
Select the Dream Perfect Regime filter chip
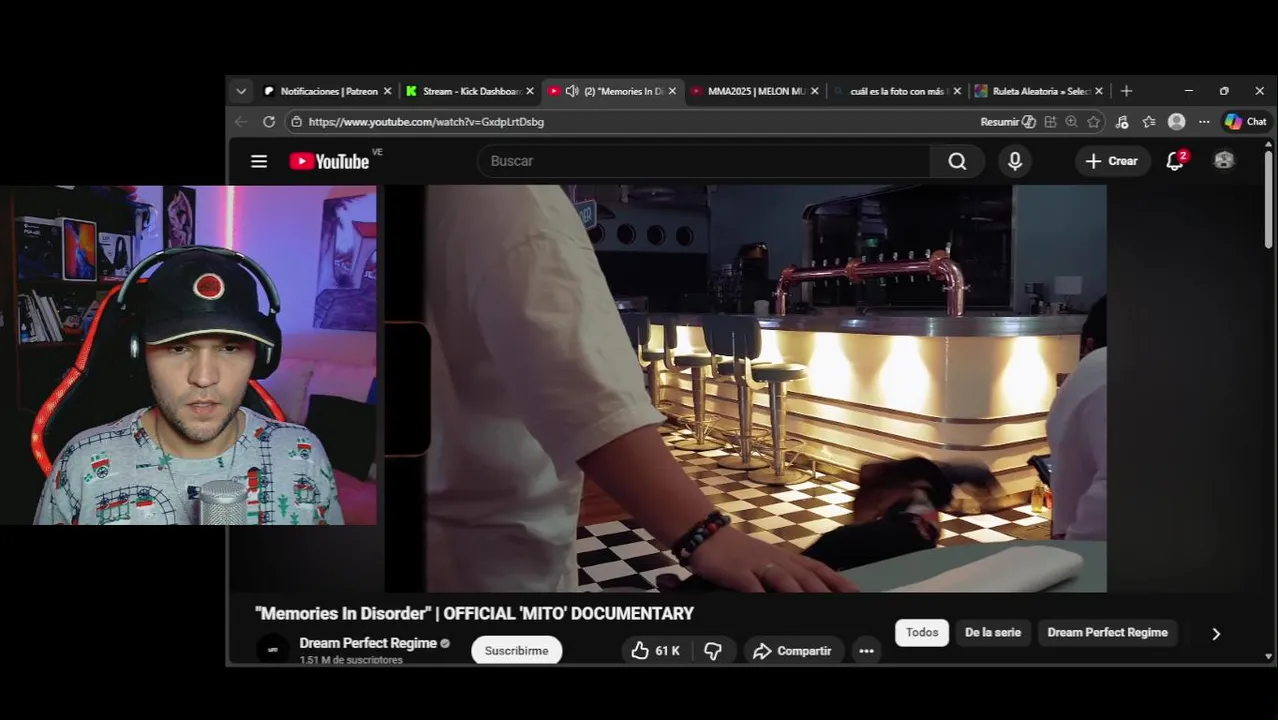pyautogui.click(x=1107, y=632)
